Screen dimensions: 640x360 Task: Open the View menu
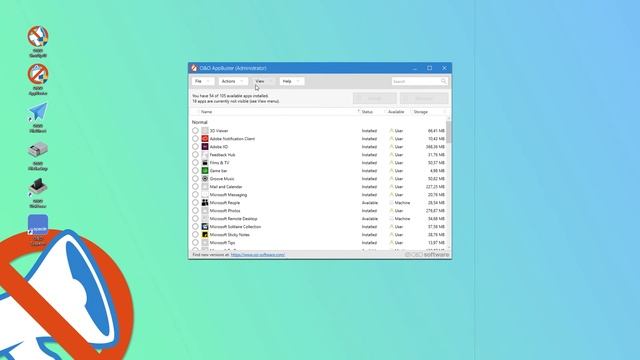(x=263, y=81)
